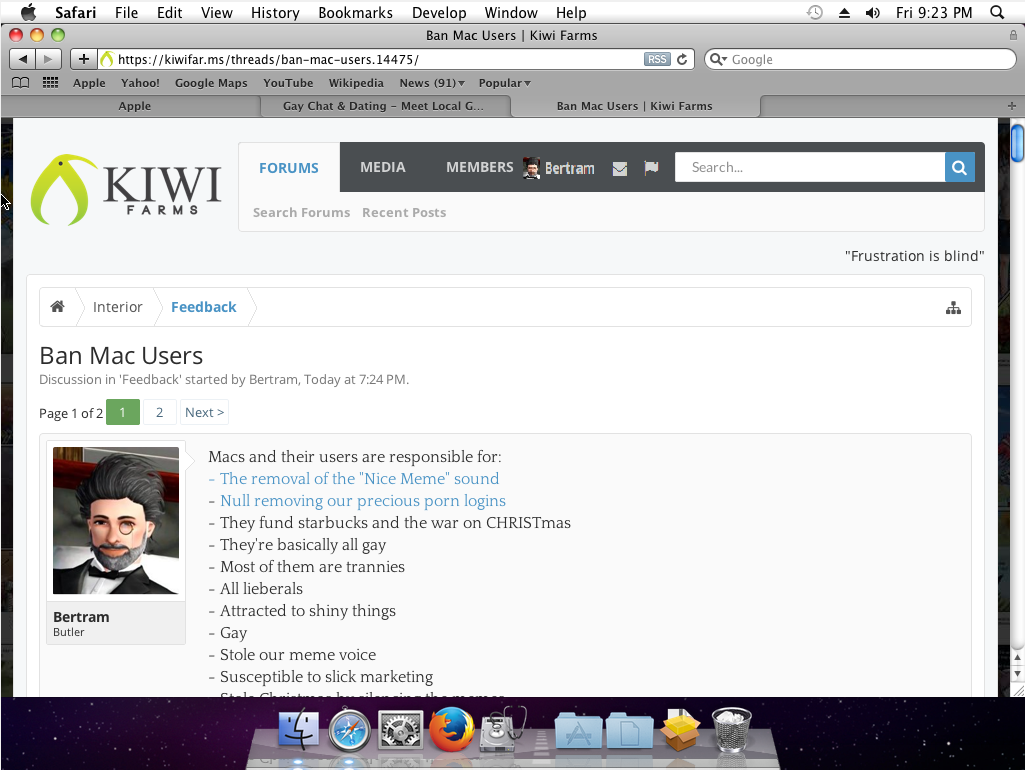This screenshot has width=1025, height=770.
Task: Click Wikipedia bookmark
Action: (356, 83)
